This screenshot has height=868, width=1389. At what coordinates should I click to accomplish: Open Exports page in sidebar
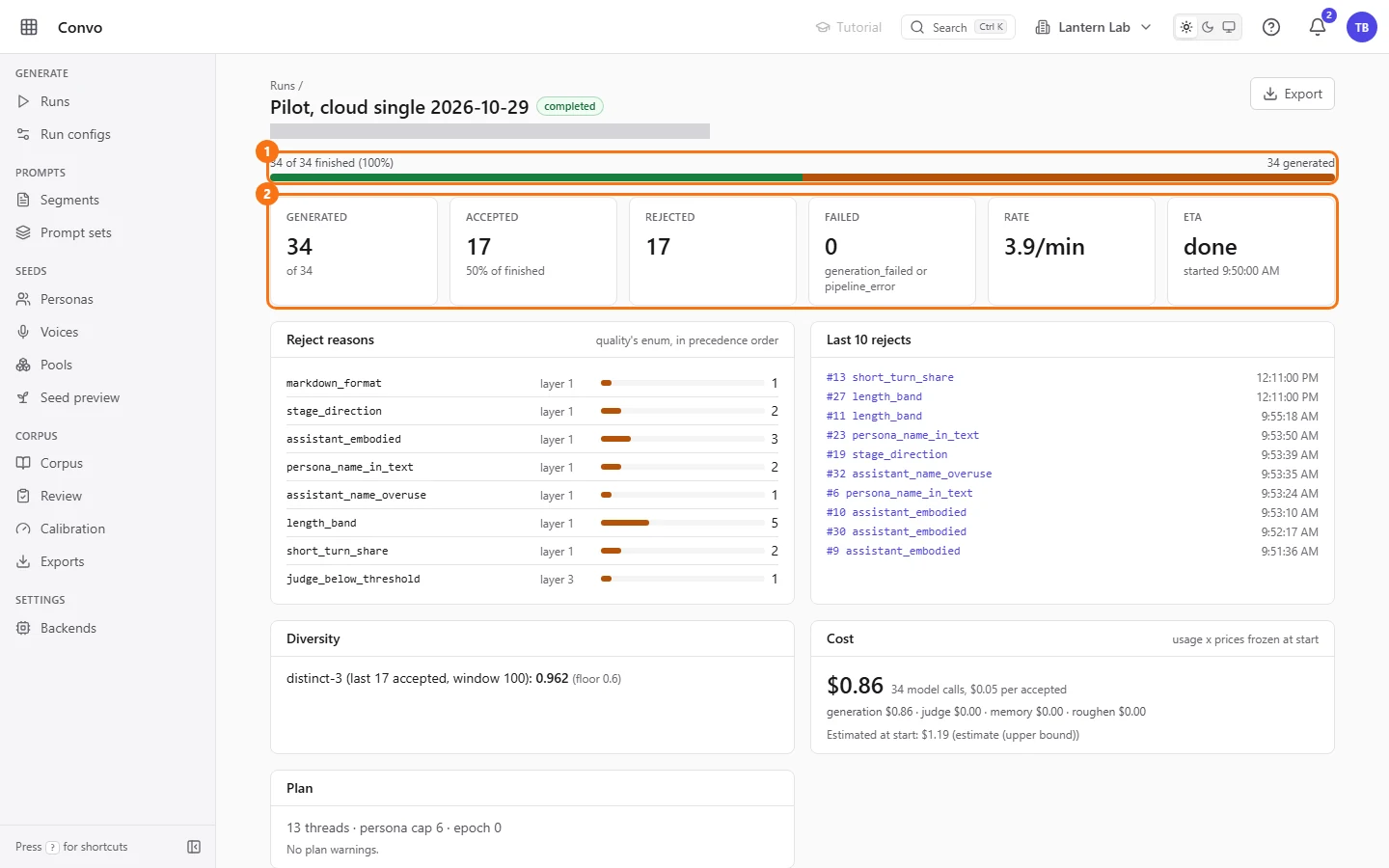pyautogui.click(x=107, y=561)
